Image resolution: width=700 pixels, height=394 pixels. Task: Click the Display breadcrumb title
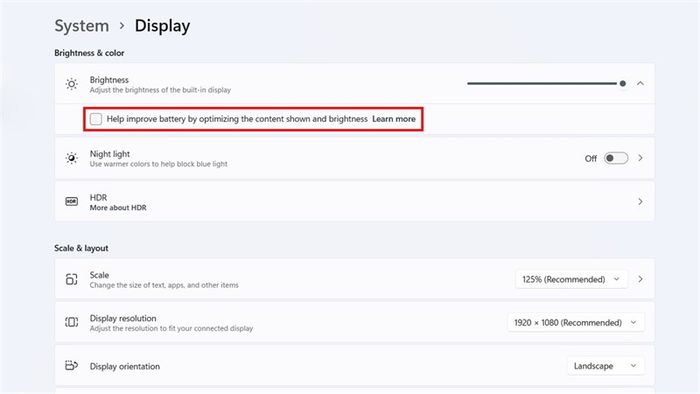tap(162, 26)
